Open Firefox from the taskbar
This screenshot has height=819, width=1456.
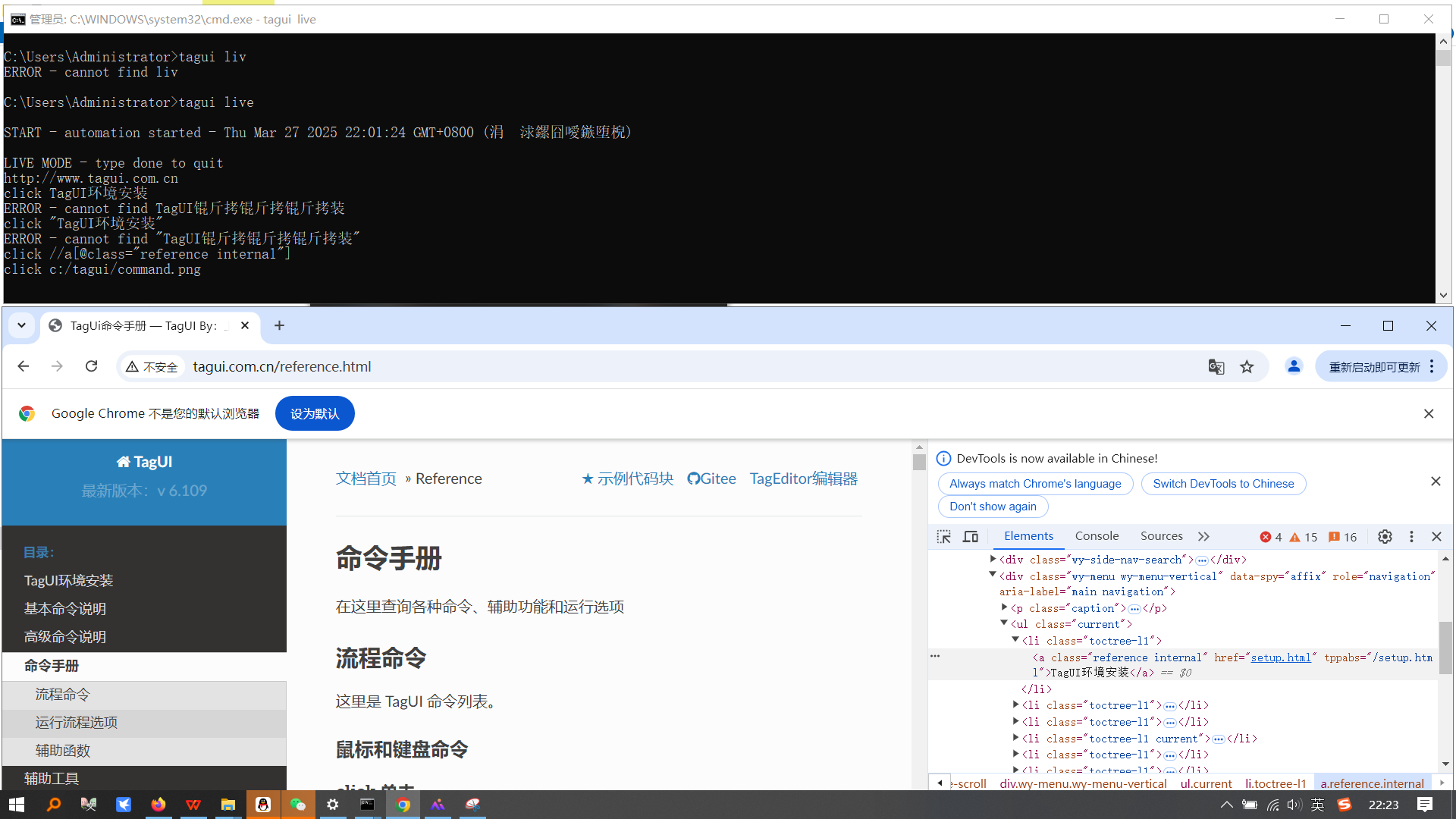point(158,805)
